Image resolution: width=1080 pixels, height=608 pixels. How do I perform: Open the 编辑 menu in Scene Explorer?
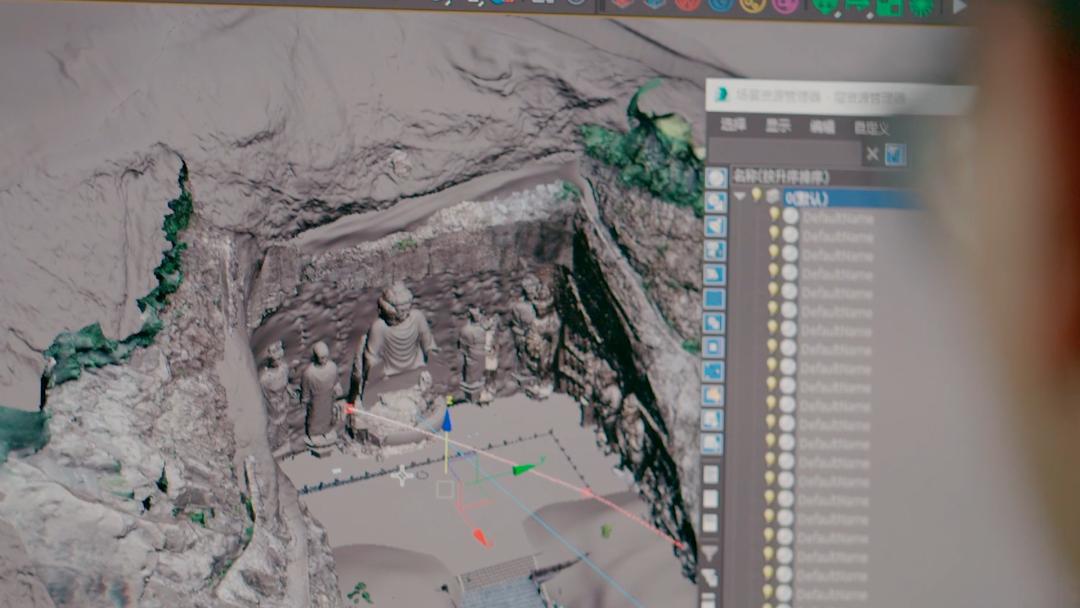click(x=822, y=127)
